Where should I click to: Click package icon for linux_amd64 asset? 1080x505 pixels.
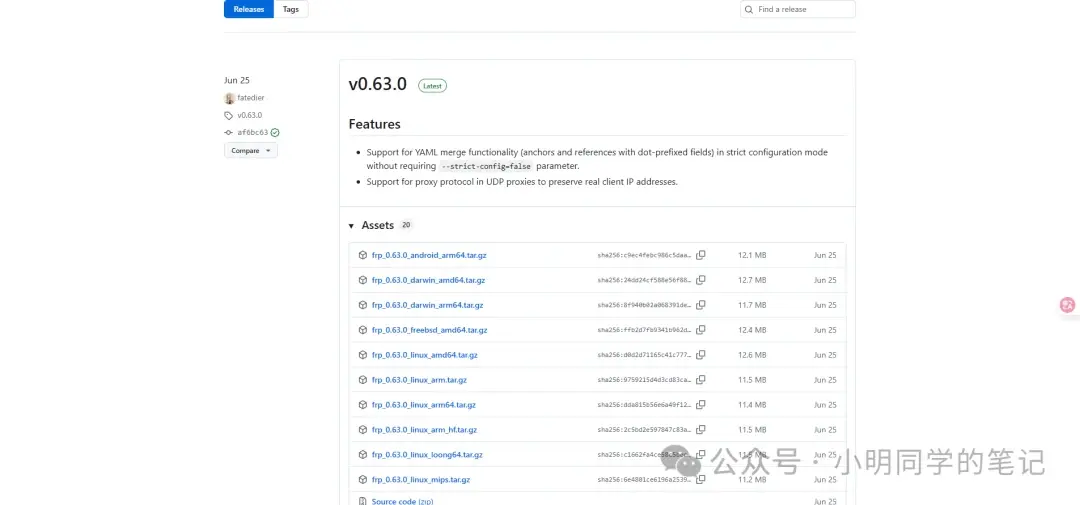pos(363,355)
